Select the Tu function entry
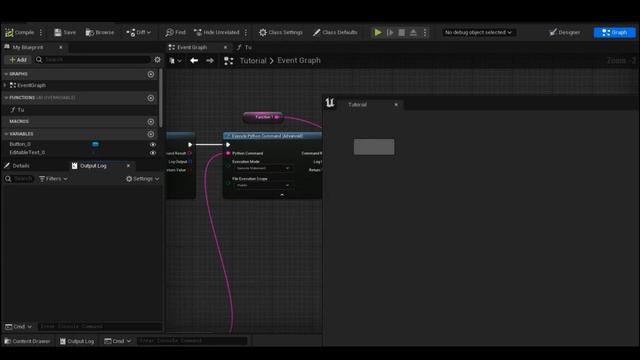Viewport: 640px width, 360px height. pos(21,110)
